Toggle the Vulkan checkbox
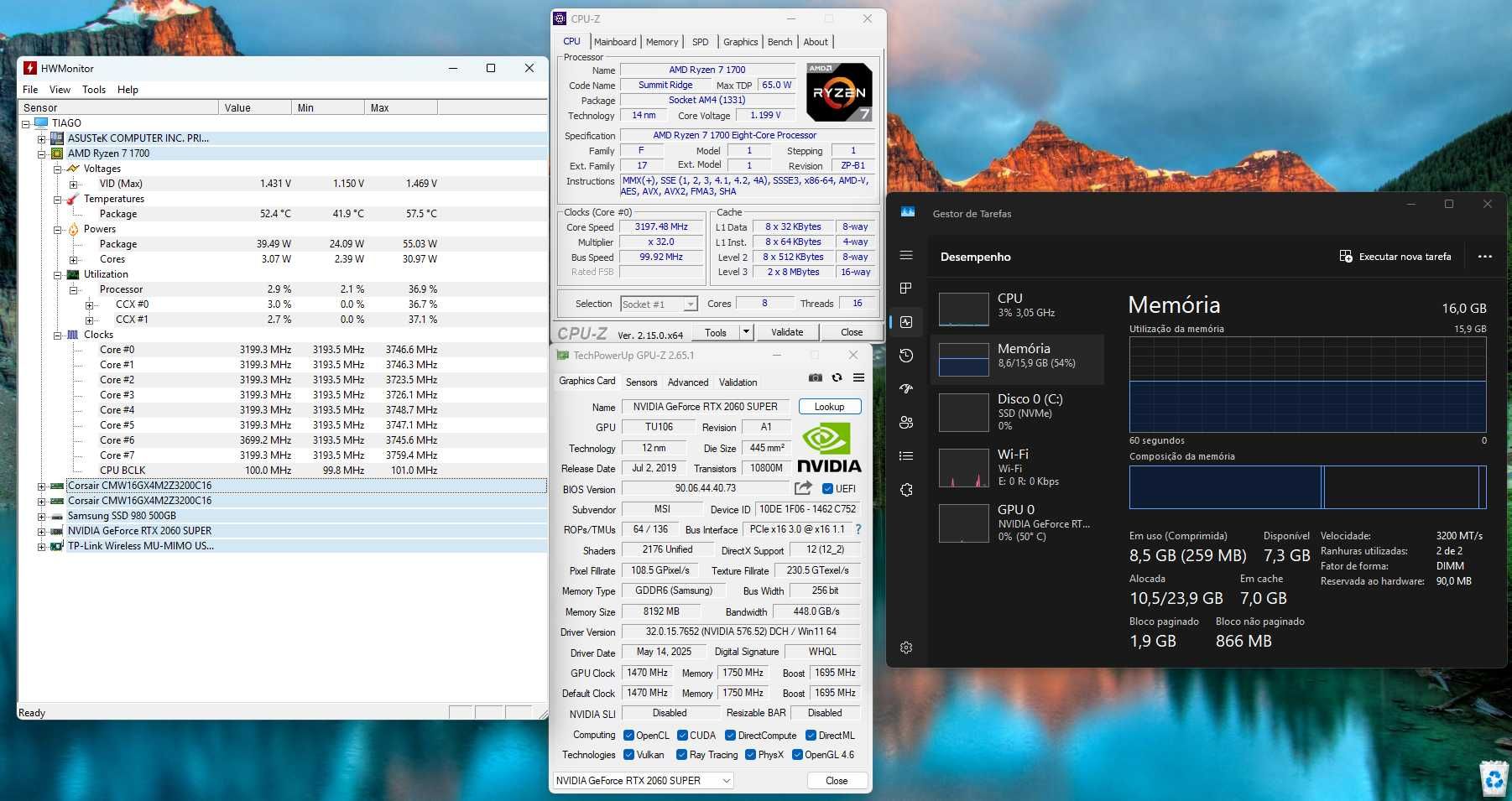The height and width of the screenshot is (801, 1512). coord(628,755)
